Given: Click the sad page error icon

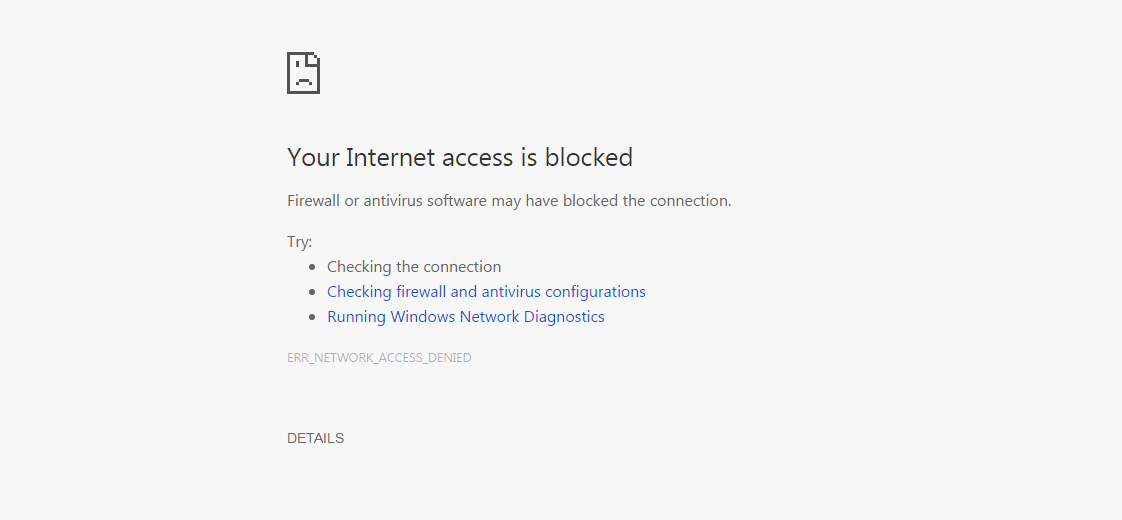Looking at the screenshot, I should click(303, 73).
